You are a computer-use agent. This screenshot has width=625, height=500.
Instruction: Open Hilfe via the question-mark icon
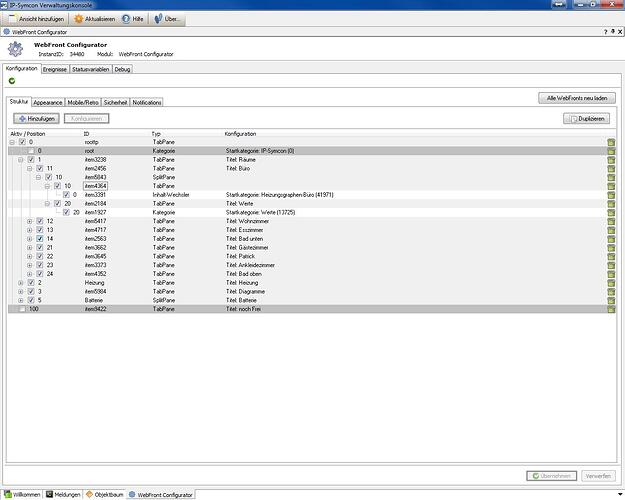coord(126,19)
